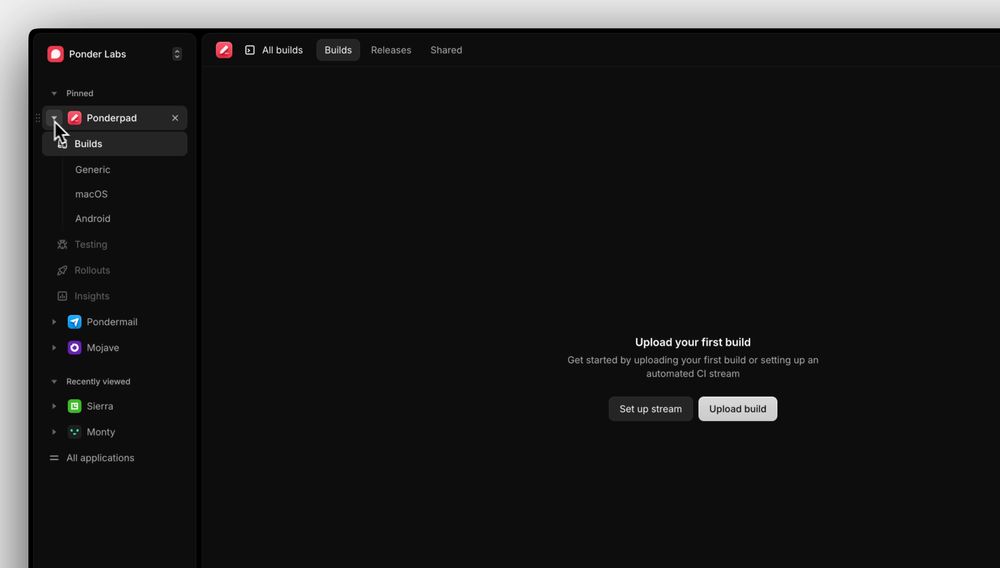Click the All applications list icon
Viewport: 1000px width, 568px height.
click(x=54, y=458)
